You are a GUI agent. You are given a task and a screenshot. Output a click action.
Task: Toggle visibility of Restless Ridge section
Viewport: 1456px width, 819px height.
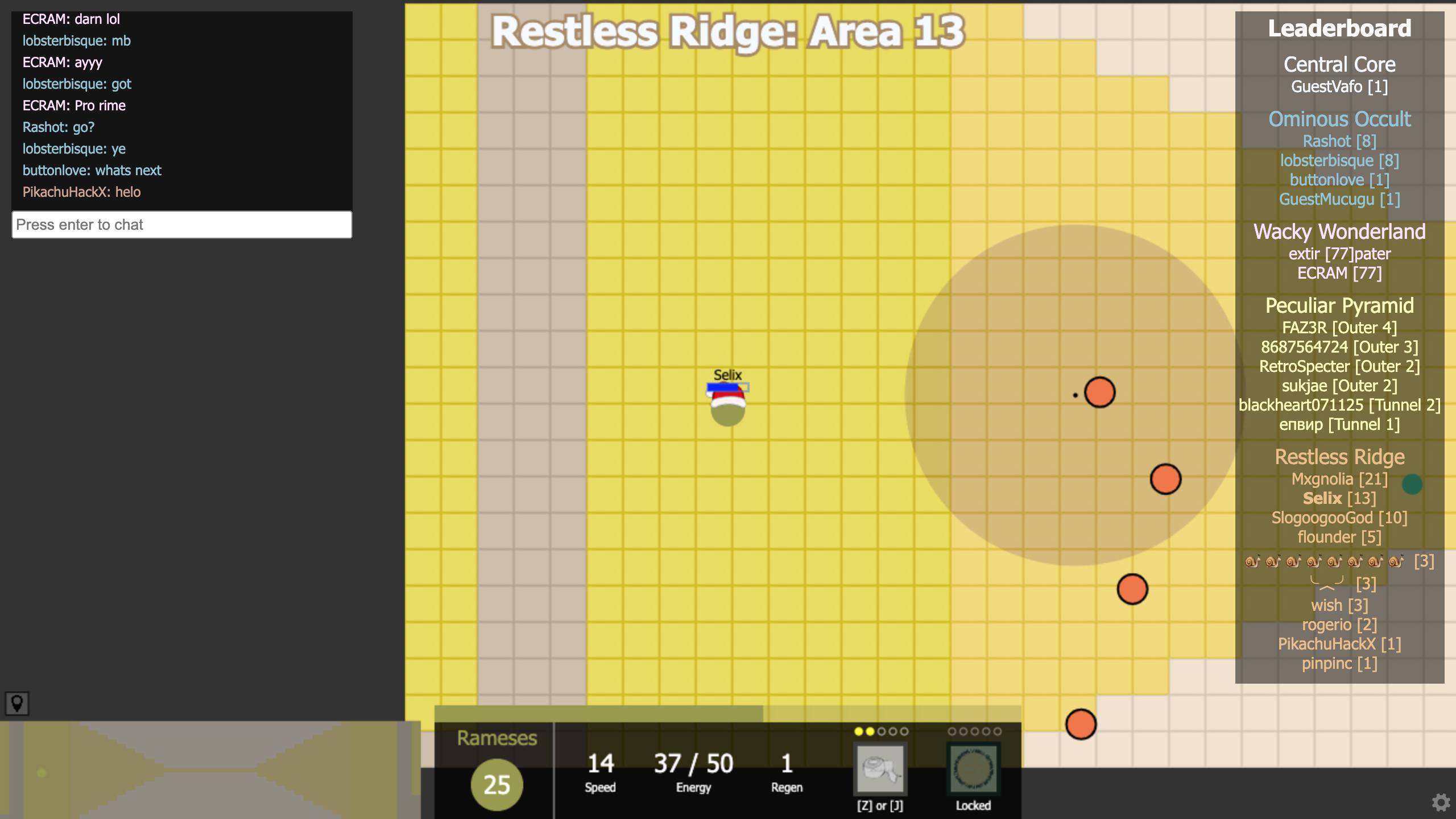[1338, 456]
